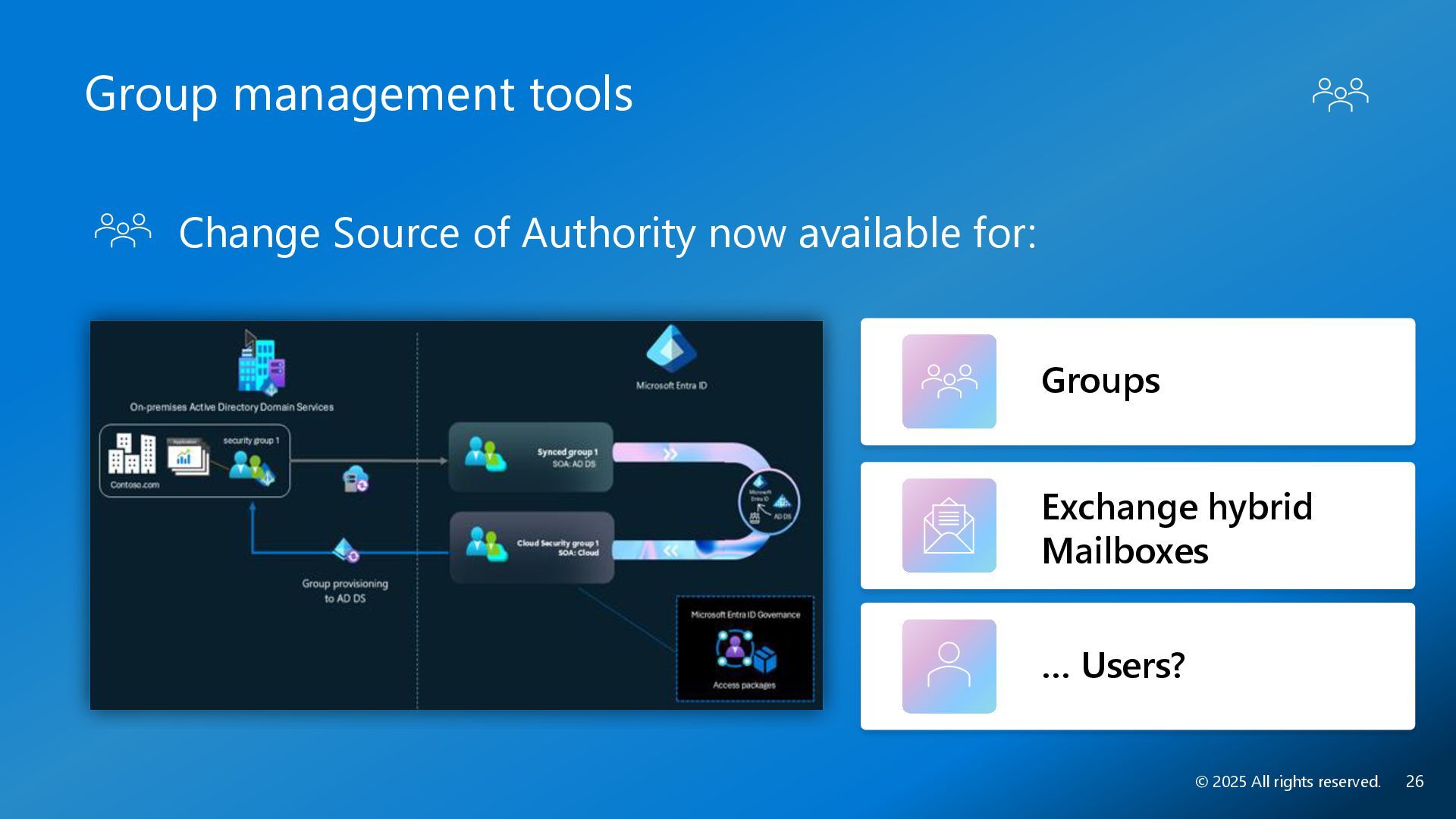This screenshot has width=1456, height=819.
Task: Click the On-premises Active Directory Domain Services label
Action: (231, 407)
